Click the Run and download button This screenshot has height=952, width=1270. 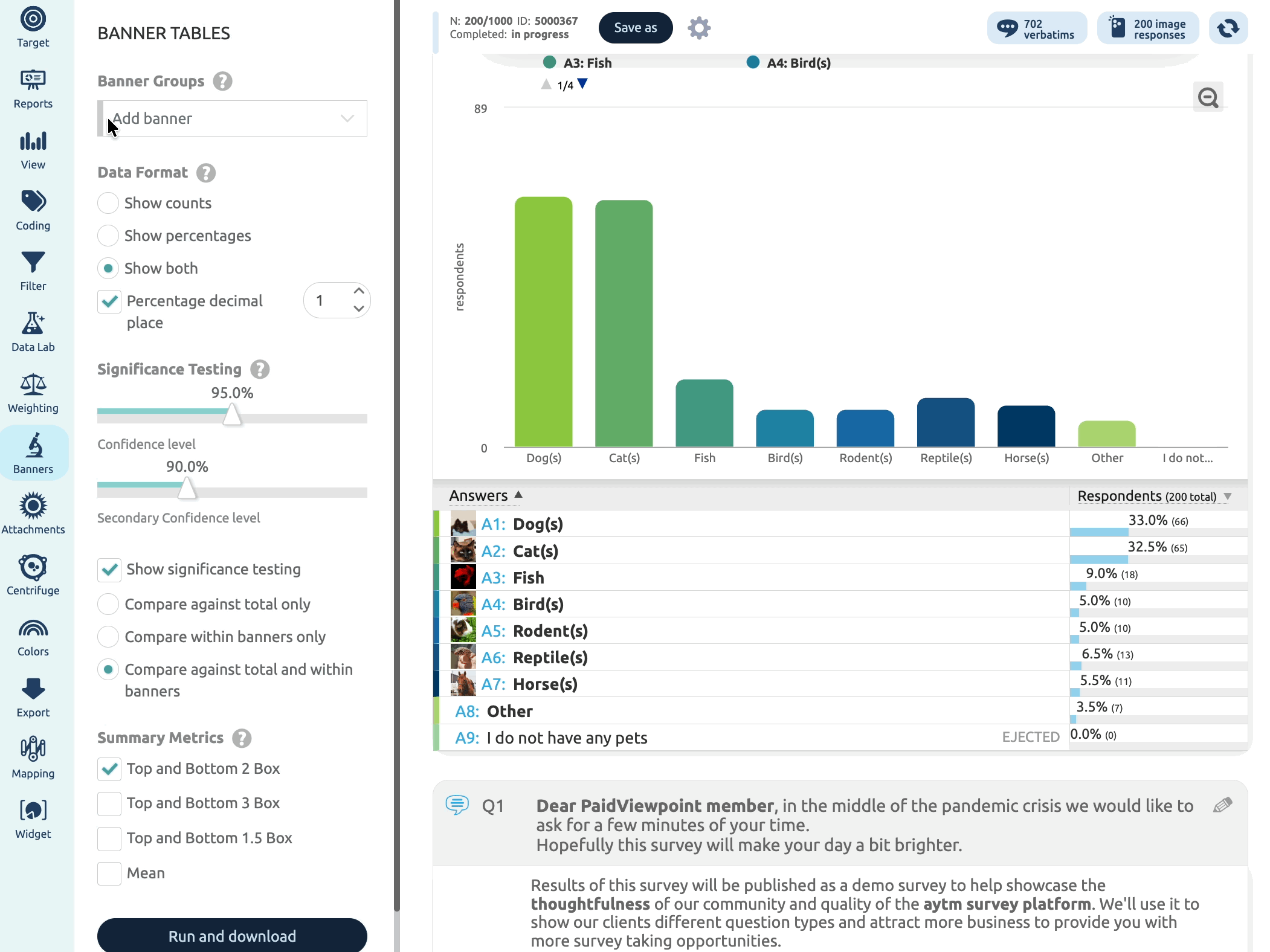tap(232, 935)
